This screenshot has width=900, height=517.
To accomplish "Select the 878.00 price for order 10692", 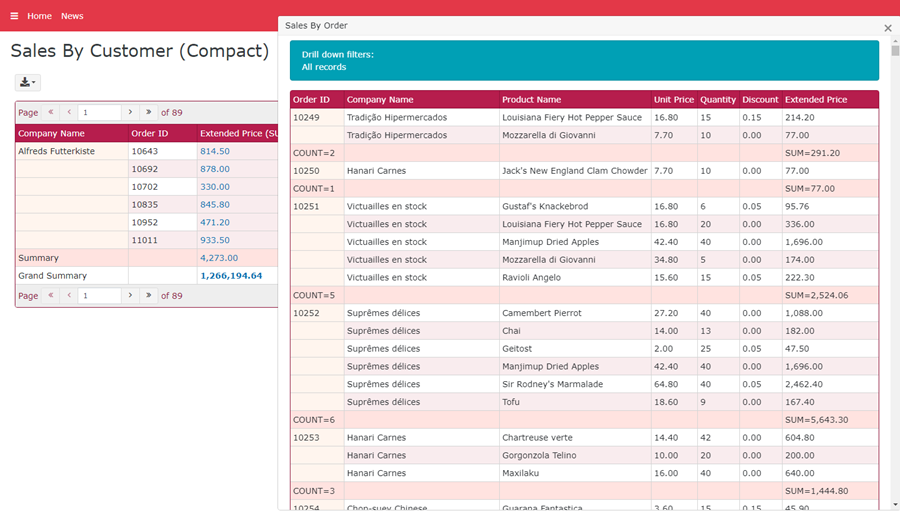I will (215, 170).
